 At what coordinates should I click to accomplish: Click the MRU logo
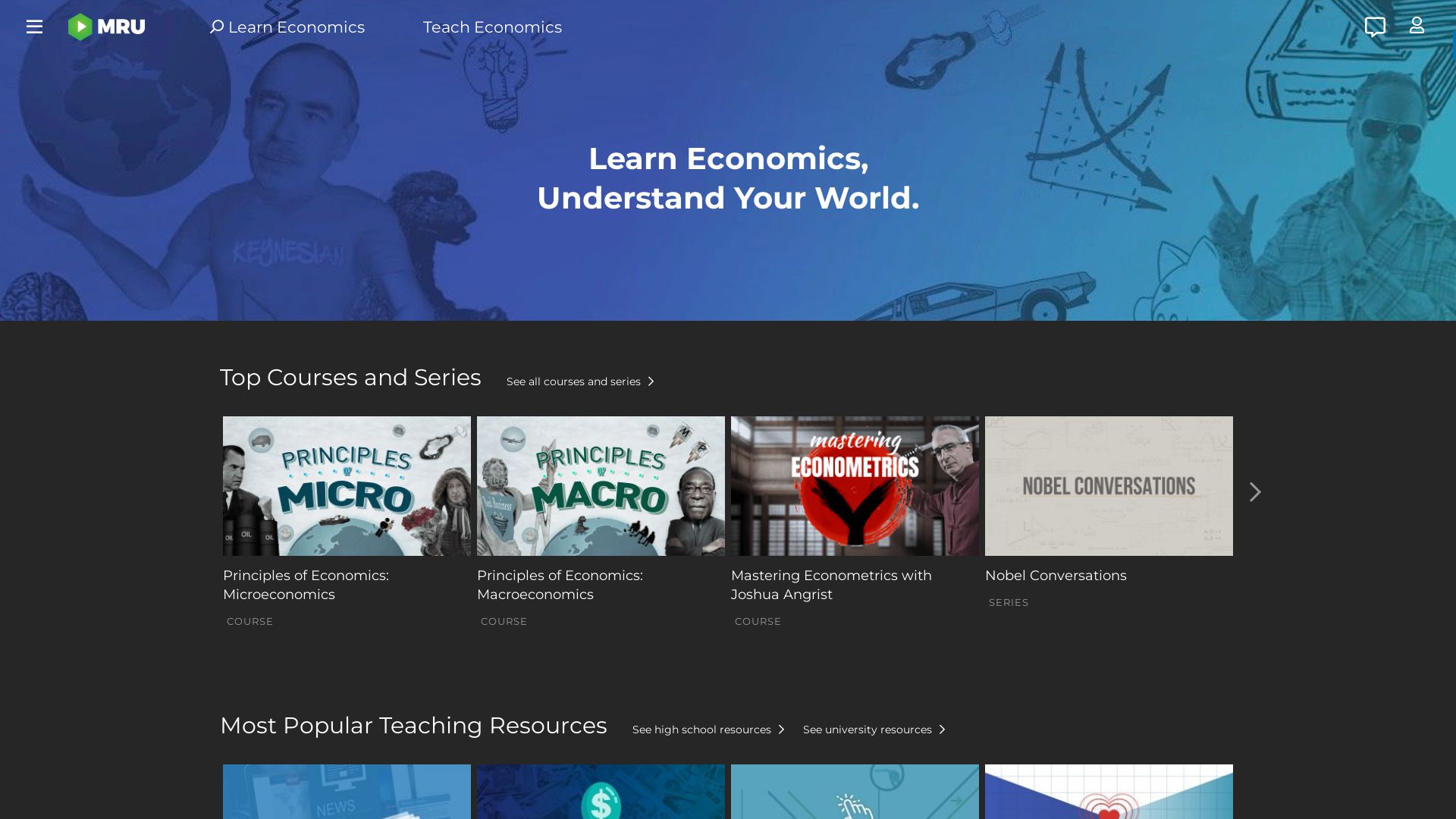pos(107,27)
